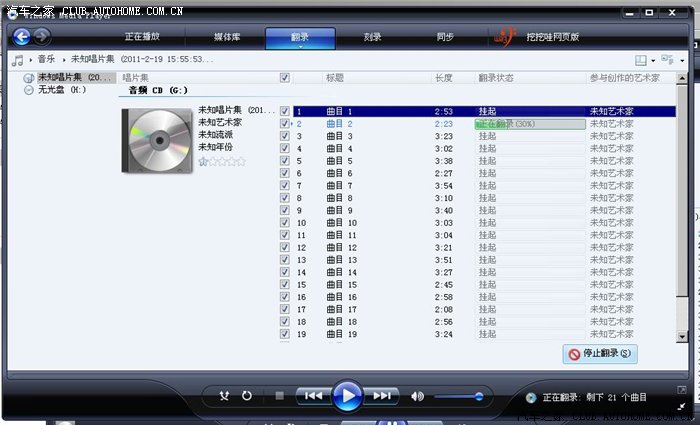700x425 pixels.
Task: Stop playback with the square button
Action: (x=280, y=396)
